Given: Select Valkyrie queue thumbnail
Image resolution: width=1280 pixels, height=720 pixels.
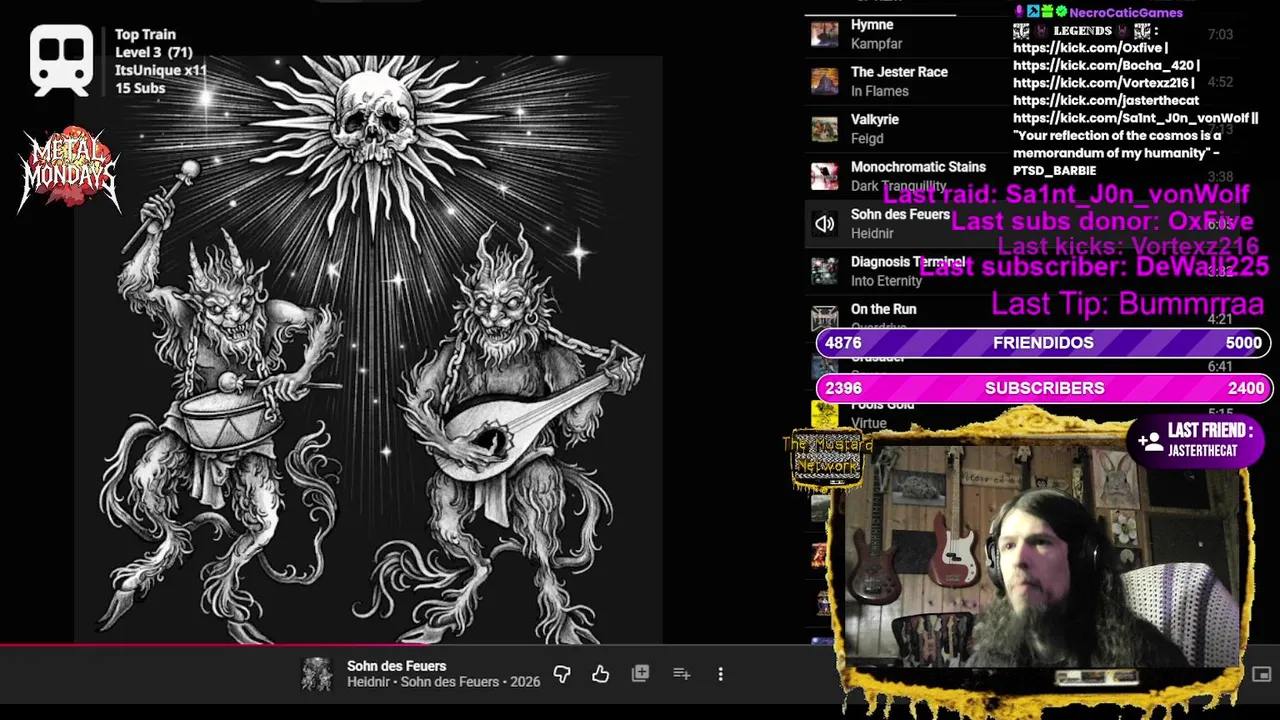Looking at the screenshot, I should [824, 129].
